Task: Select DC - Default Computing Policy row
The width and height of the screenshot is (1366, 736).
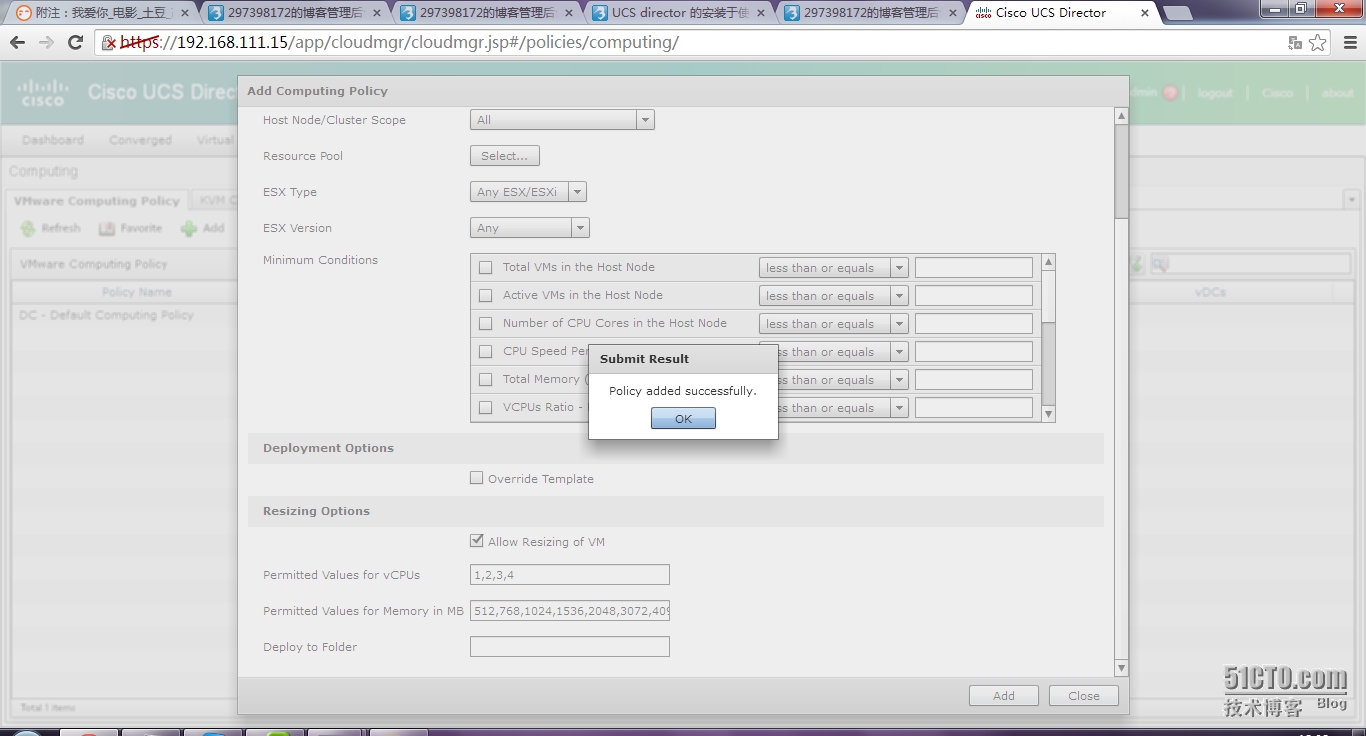Action: [124, 315]
